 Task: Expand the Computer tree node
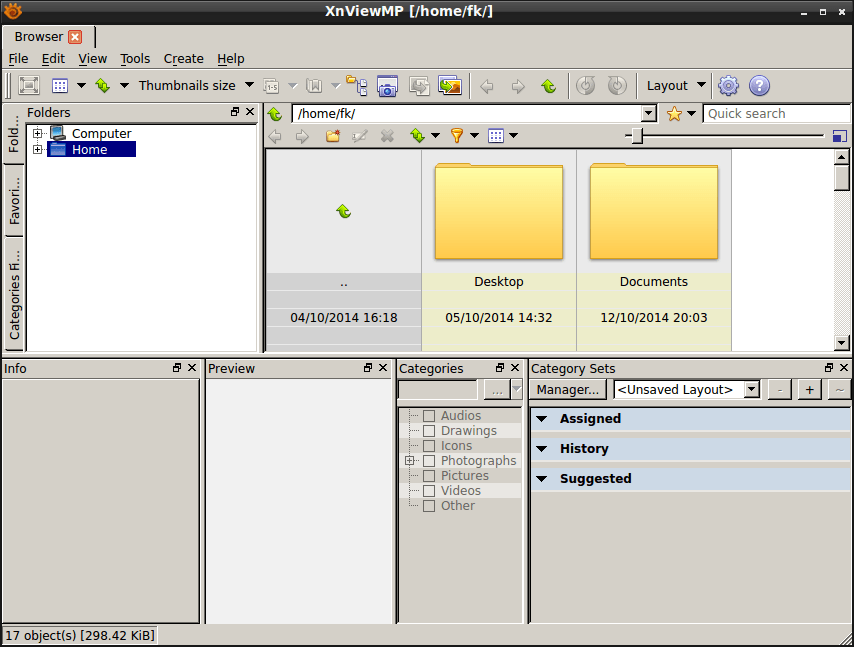[38, 133]
